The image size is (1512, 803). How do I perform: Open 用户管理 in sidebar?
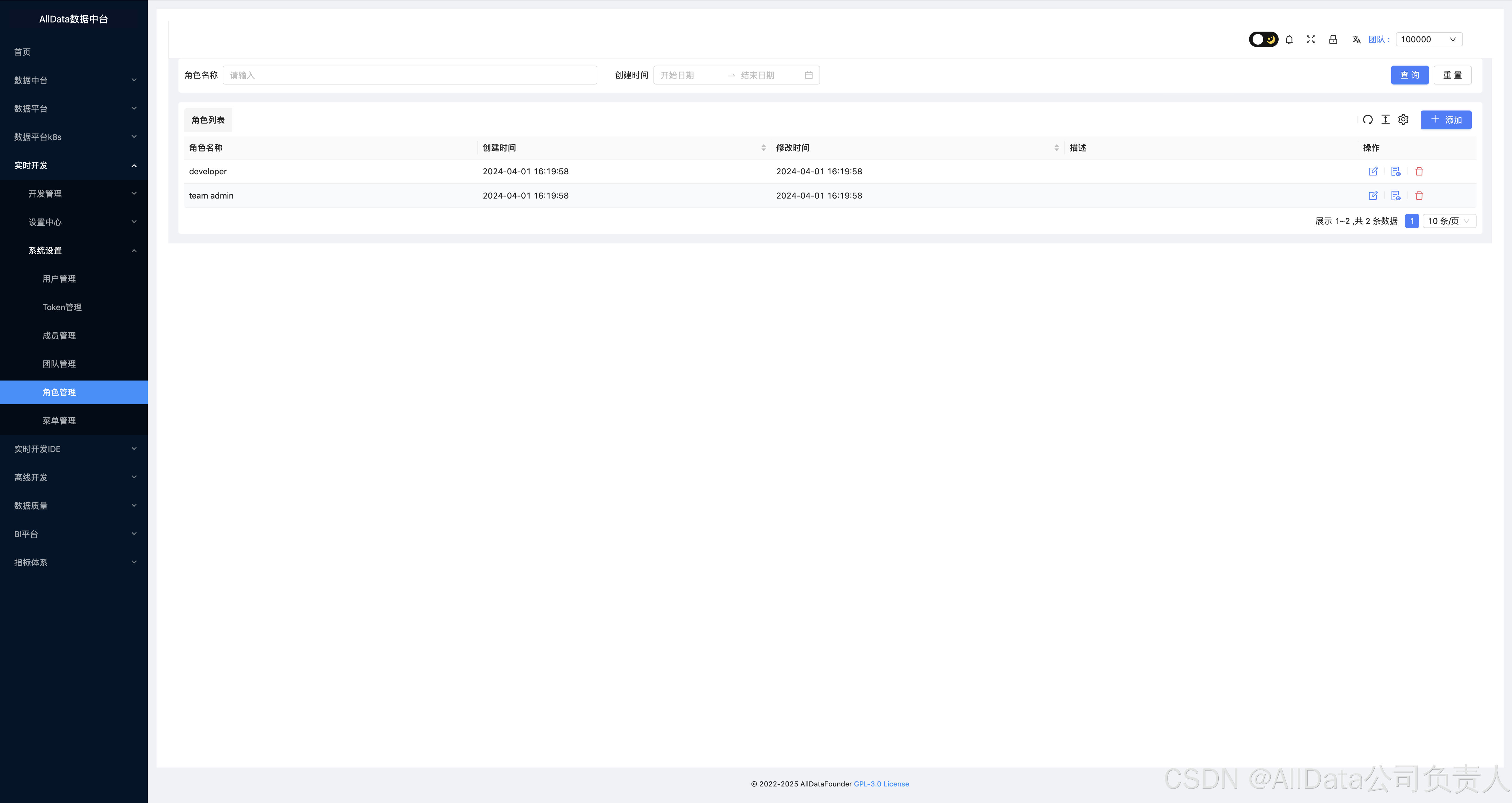click(59, 279)
